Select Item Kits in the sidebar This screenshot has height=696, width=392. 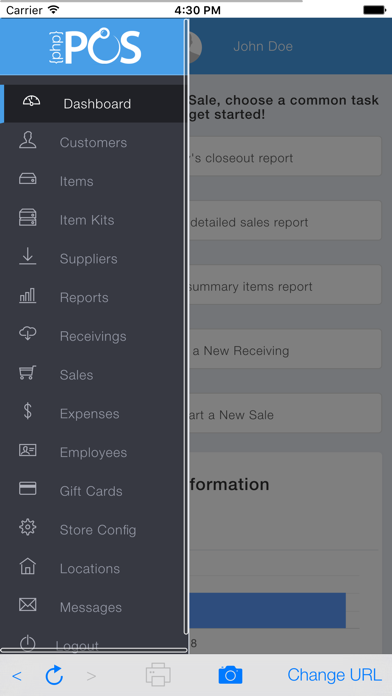92,220
